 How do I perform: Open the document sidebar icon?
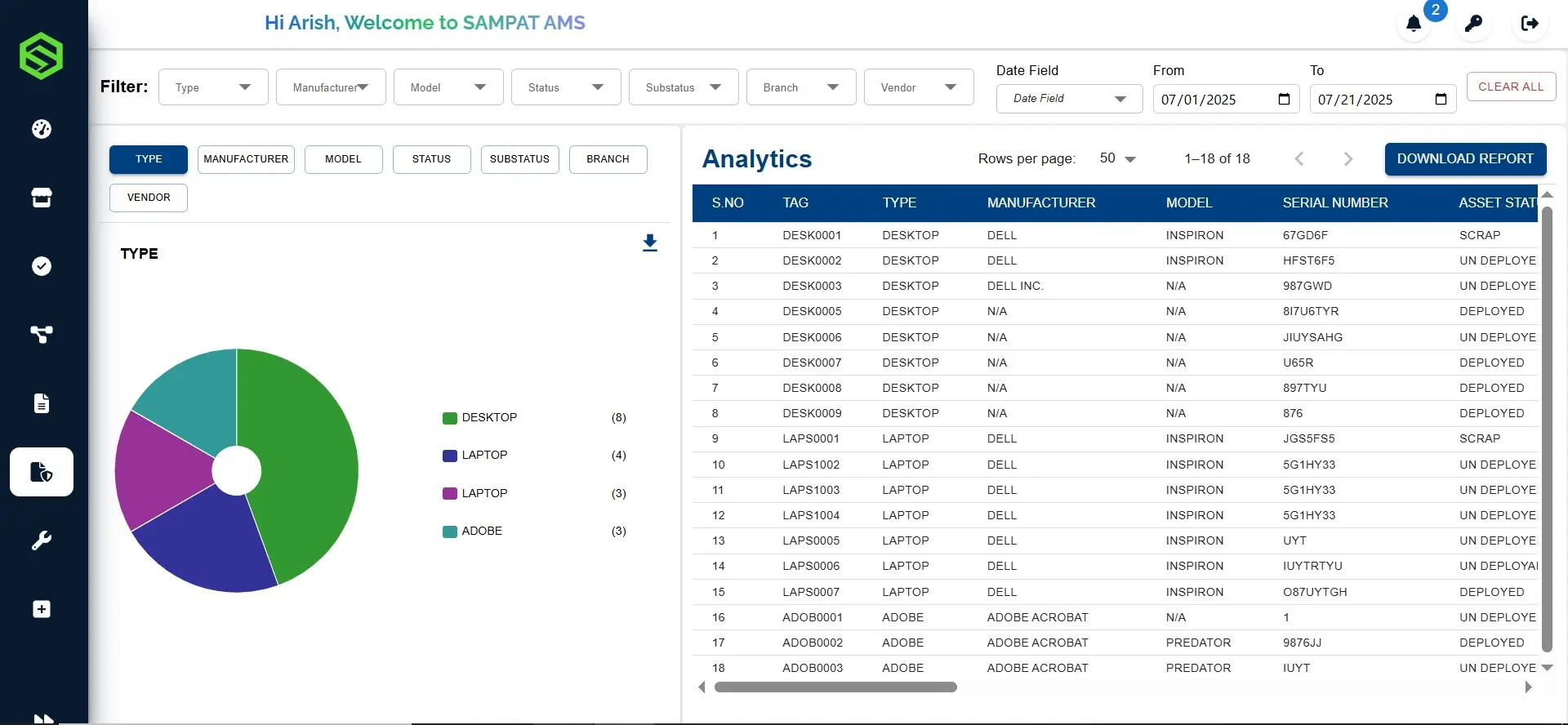[x=42, y=403]
